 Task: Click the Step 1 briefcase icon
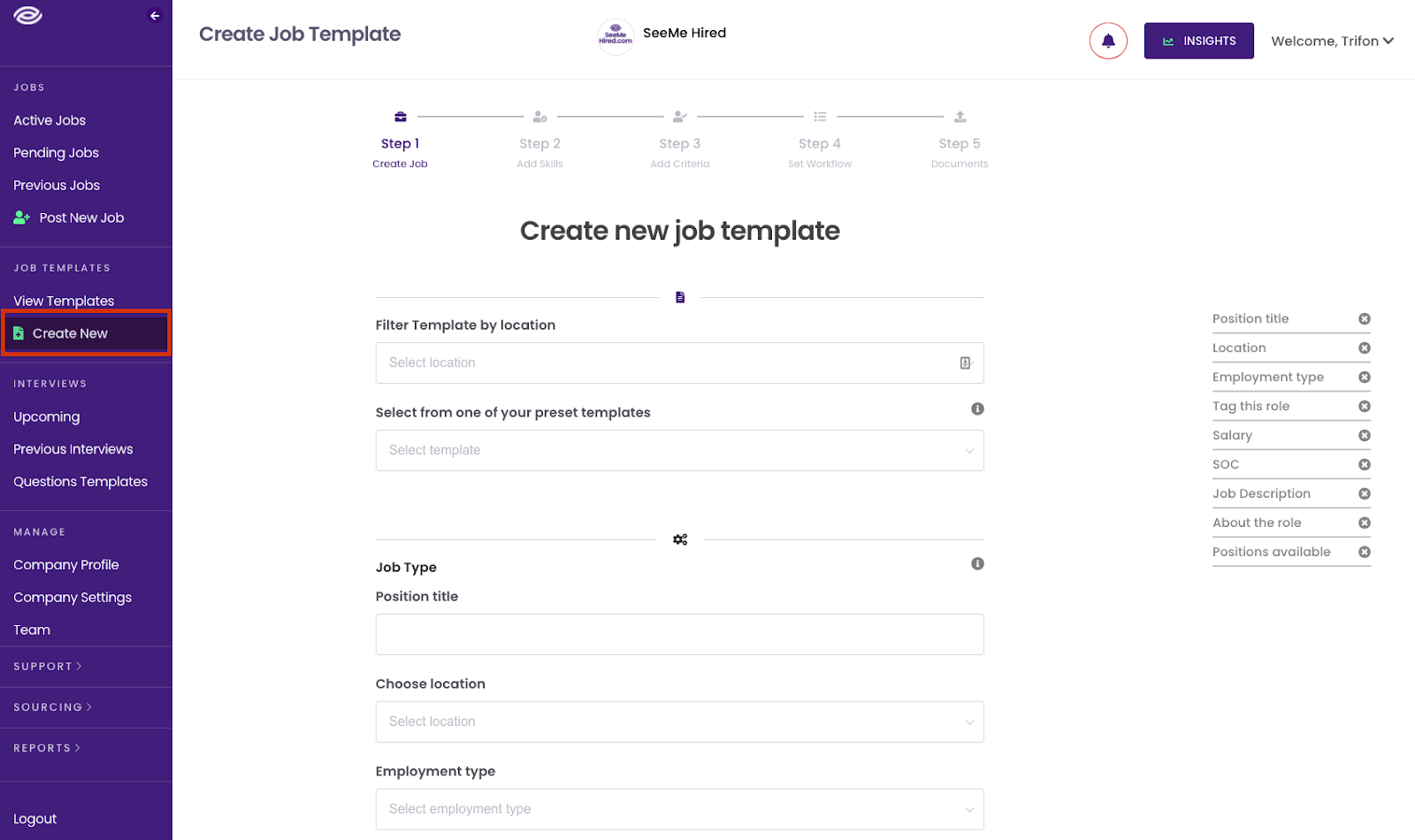pos(401,117)
